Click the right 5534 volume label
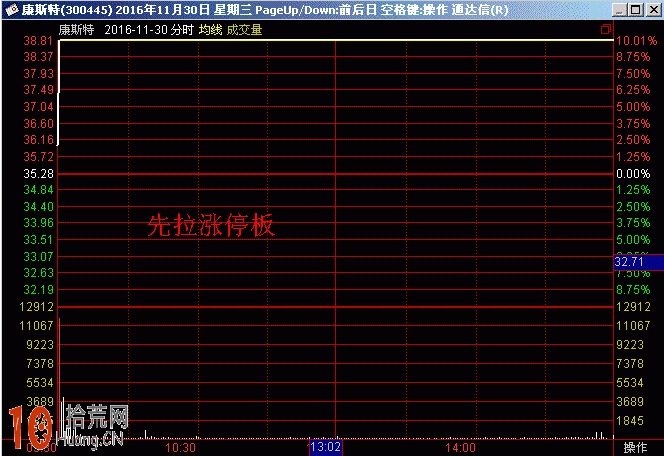664x456 pixels. (x=630, y=383)
